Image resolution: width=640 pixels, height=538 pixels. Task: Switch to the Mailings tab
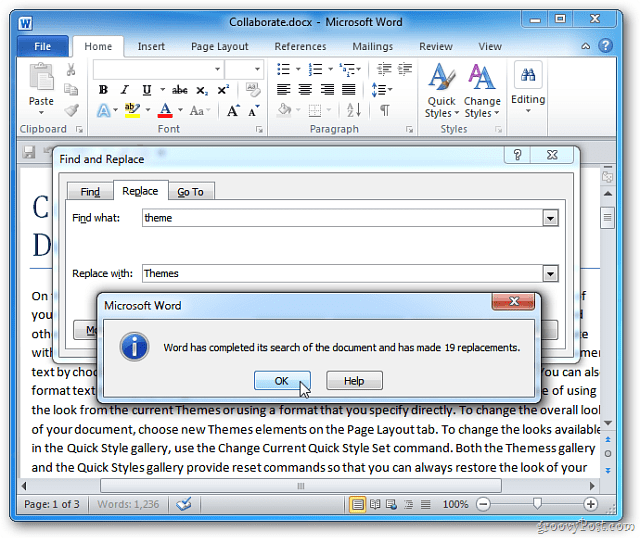pyautogui.click(x=373, y=47)
